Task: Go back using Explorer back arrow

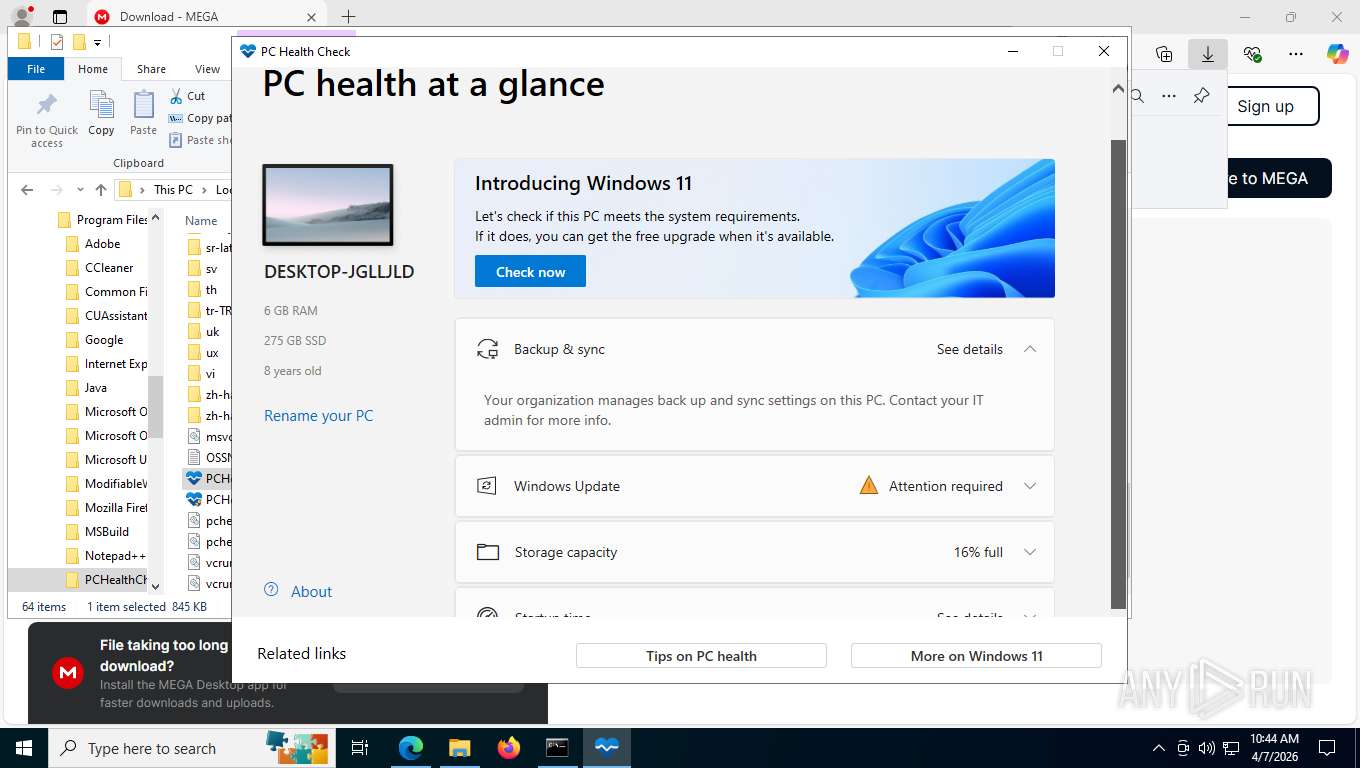Action: coord(27,190)
